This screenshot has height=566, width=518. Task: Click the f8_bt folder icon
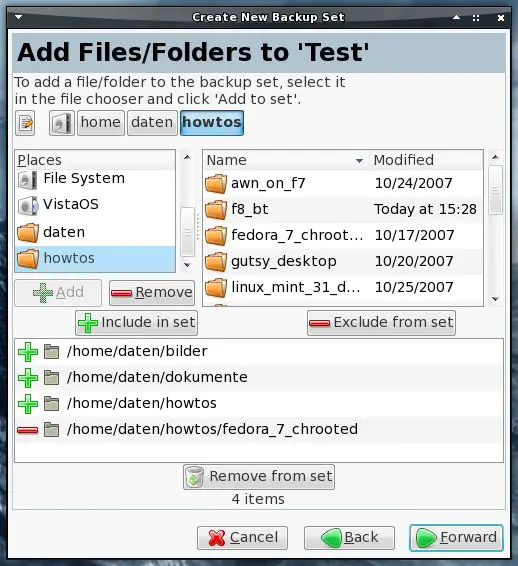coord(216,210)
